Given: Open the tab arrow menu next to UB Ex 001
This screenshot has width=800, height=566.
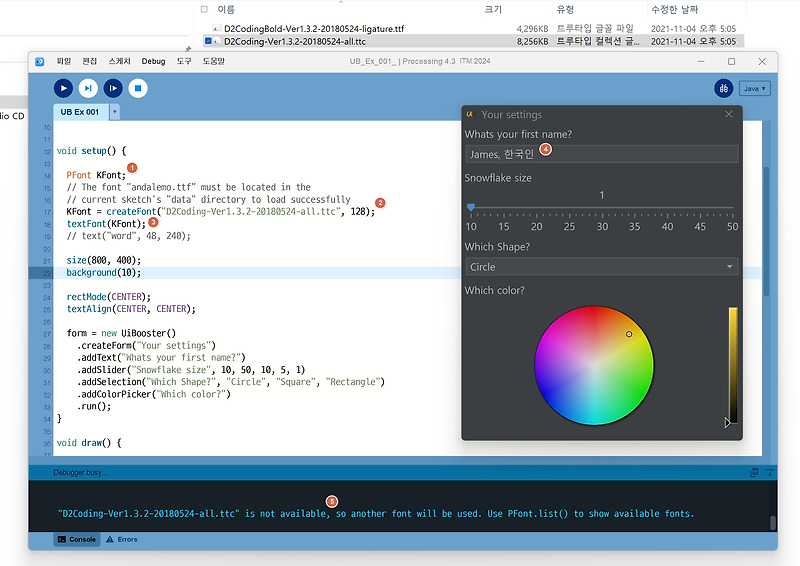Looking at the screenshot, I should click(115, 112).
